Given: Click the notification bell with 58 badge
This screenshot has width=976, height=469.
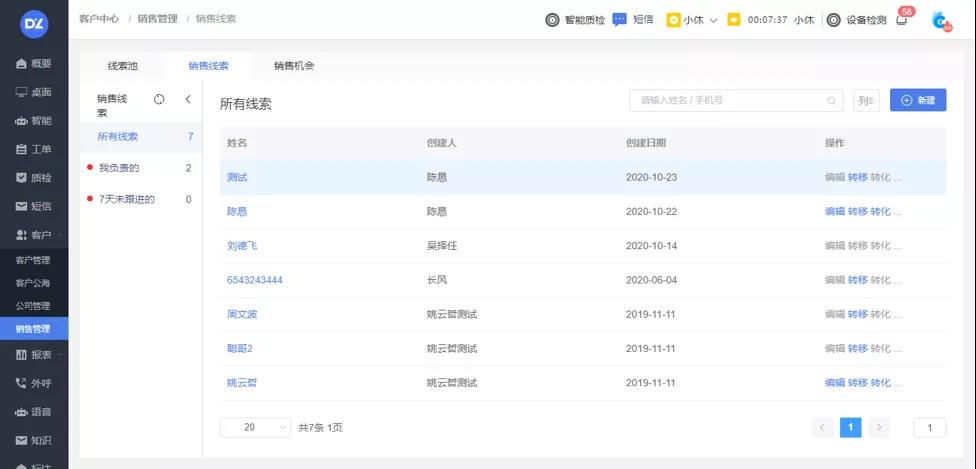Looking at the screenshot, I should [x=902, y=20].
